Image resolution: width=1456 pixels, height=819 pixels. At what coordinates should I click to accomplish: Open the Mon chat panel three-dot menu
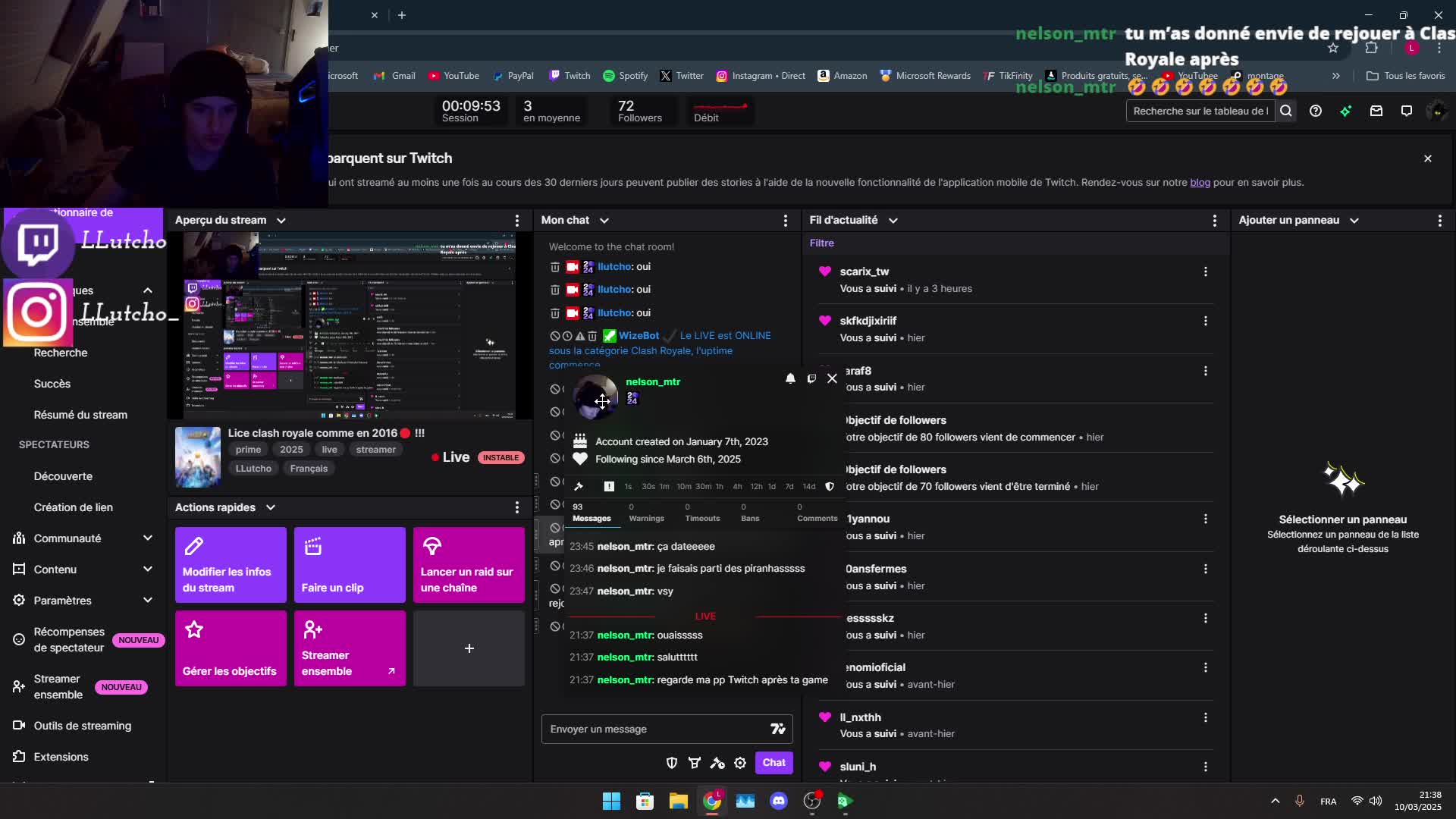click(x=786, y=220)
